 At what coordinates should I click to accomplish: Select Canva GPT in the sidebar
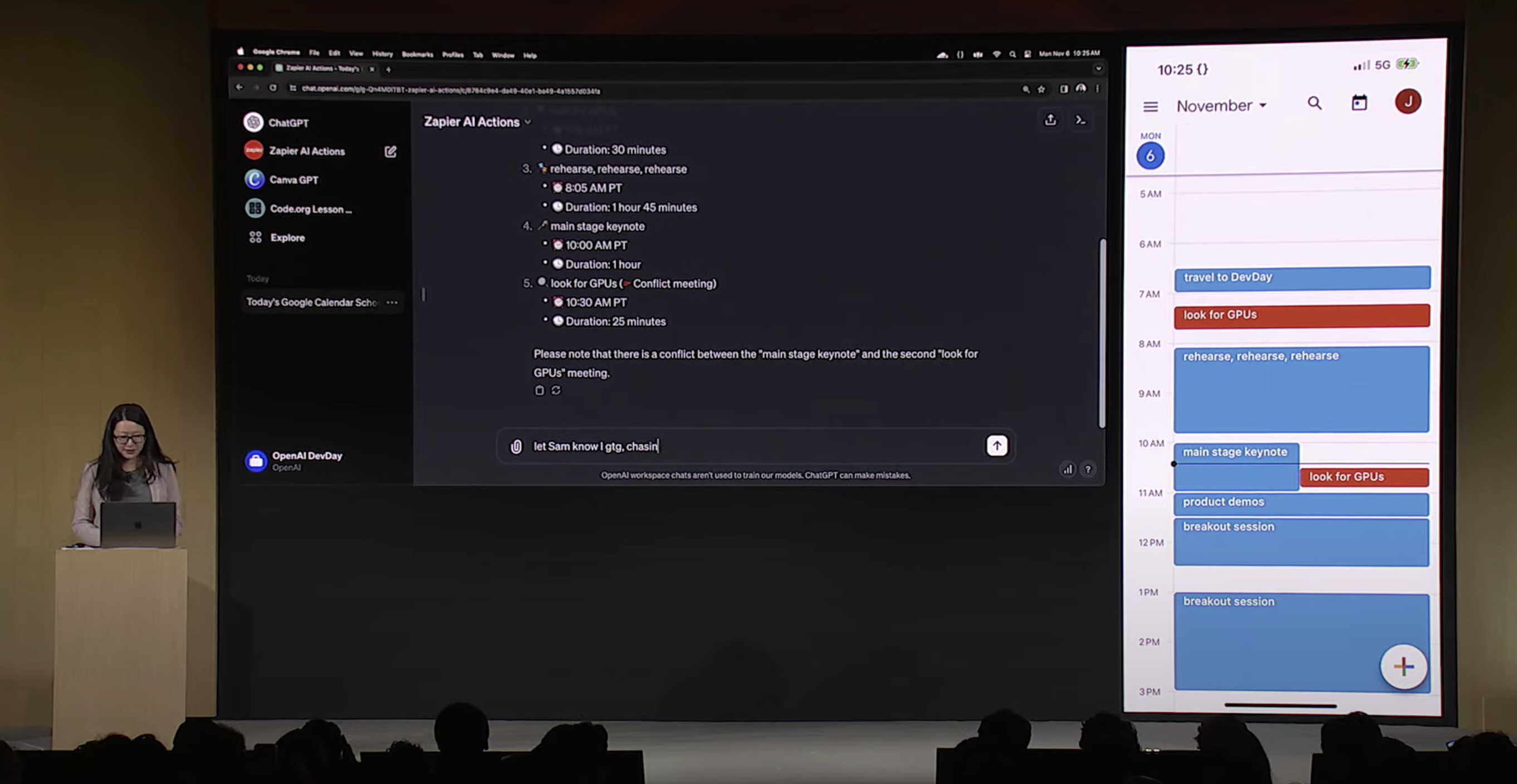293,180
